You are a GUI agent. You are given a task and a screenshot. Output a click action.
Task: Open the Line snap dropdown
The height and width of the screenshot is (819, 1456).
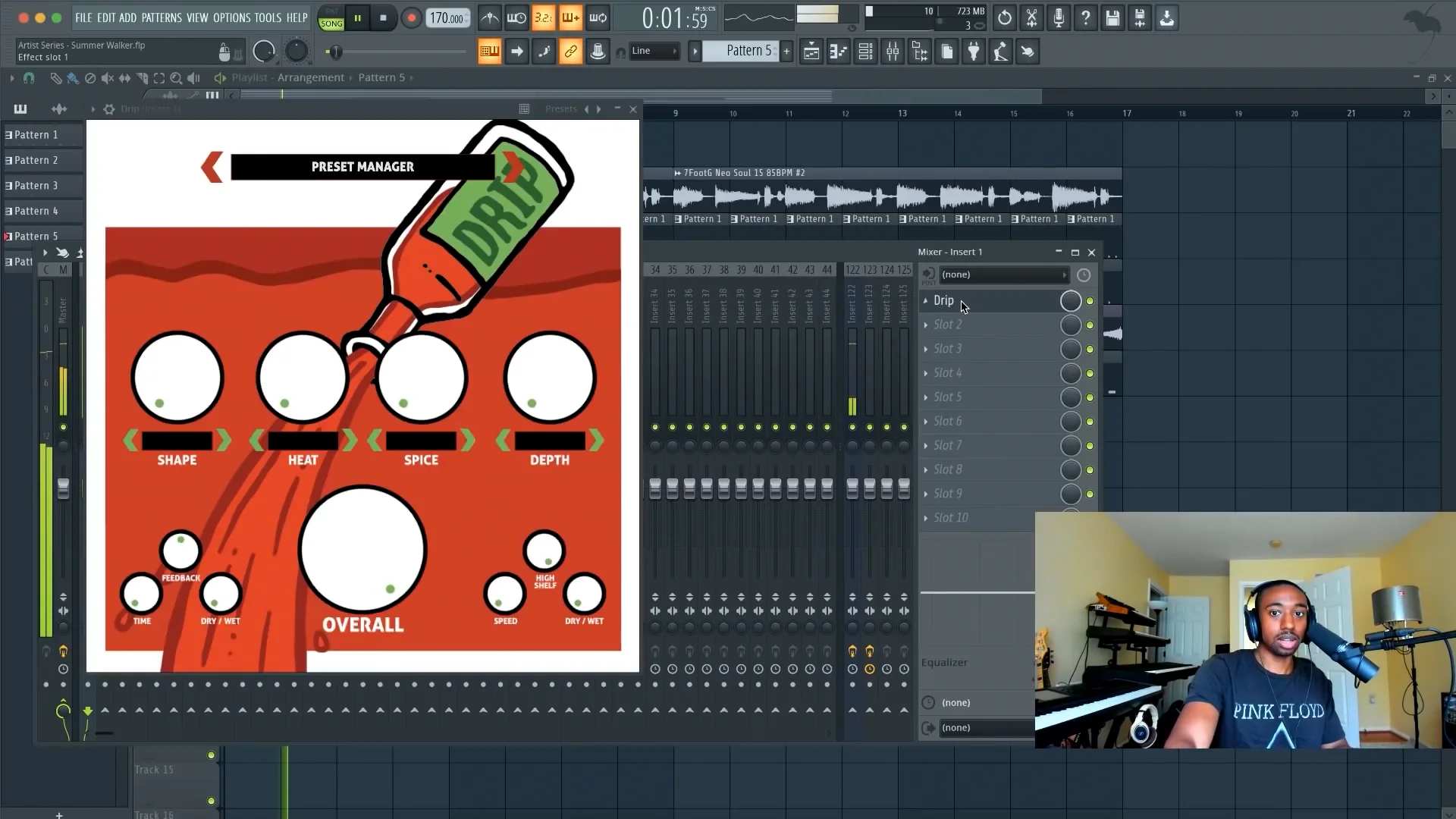coord(654,51)
